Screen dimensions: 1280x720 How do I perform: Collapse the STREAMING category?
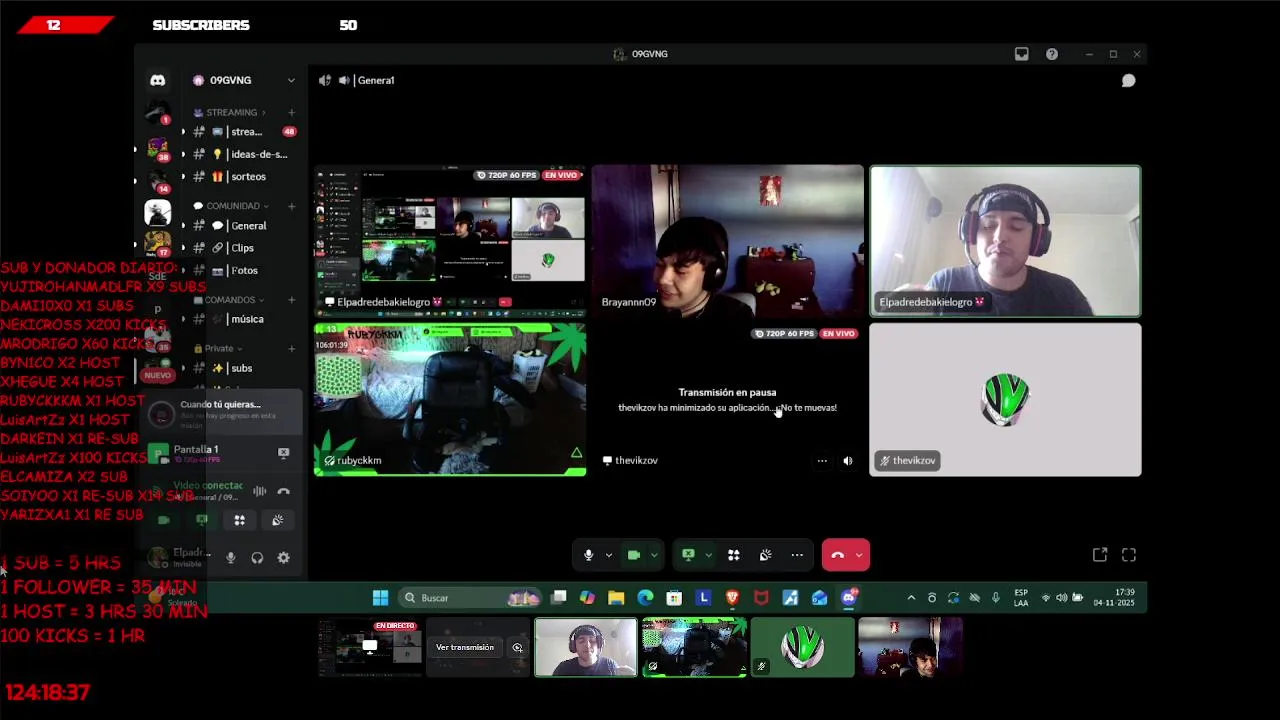231,112
